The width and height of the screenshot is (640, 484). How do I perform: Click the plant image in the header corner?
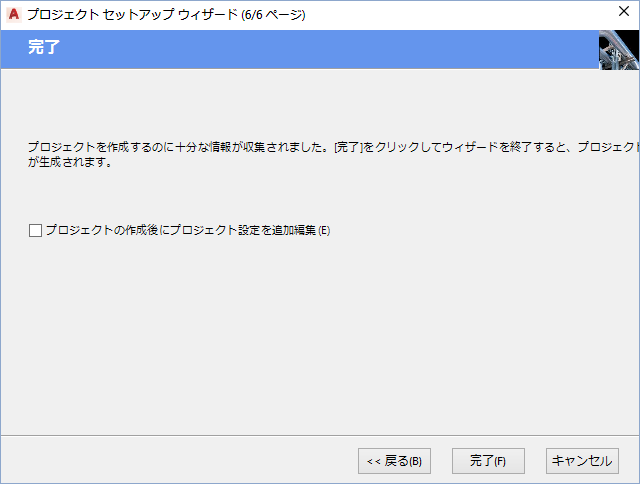pos(618,49)
